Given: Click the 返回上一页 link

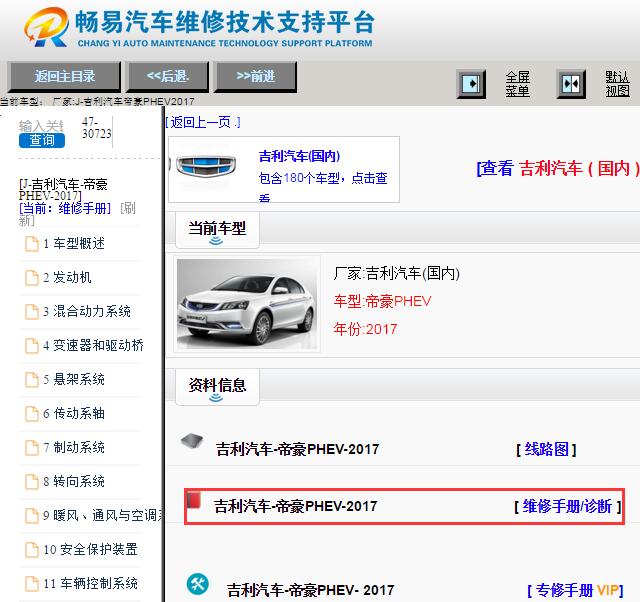Looking at the screenshot, I should (x=203, y=122).
